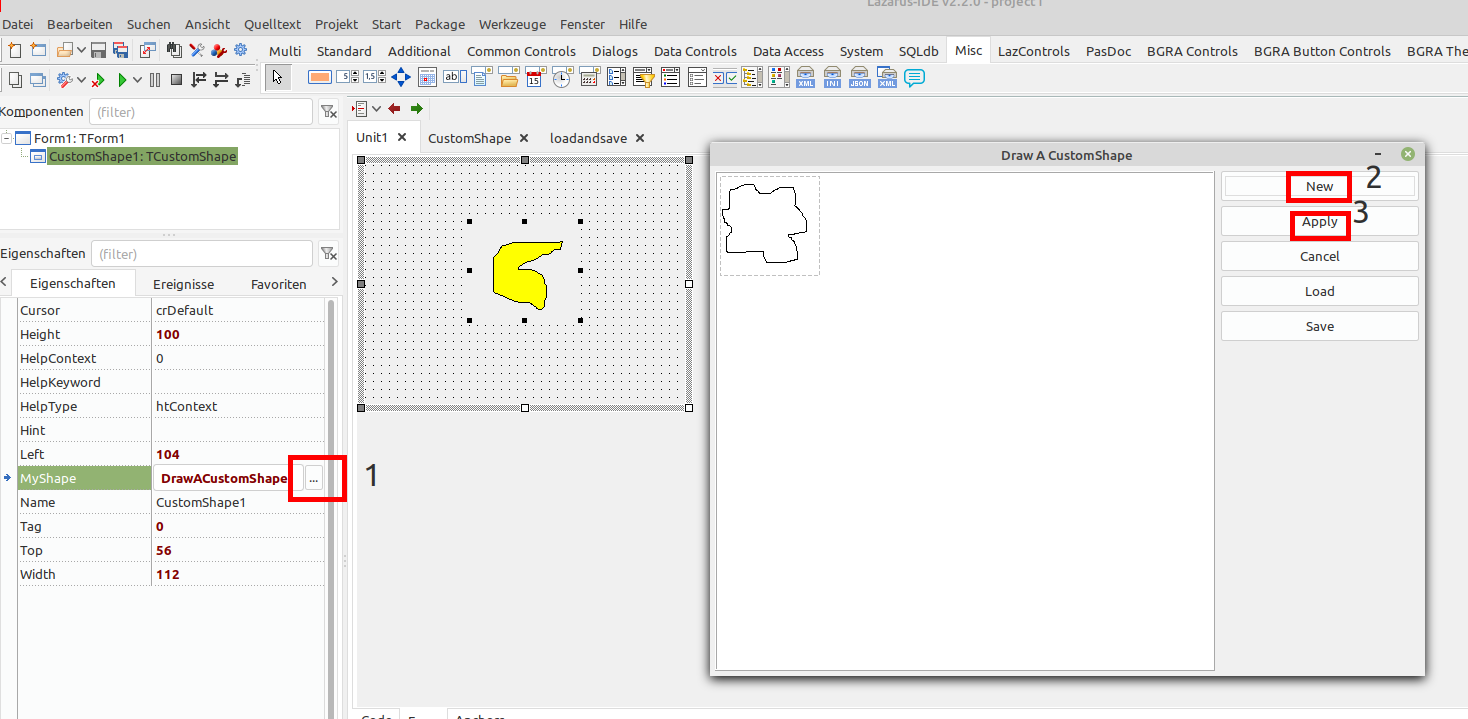Image resolution: width=1468 pixels, height=719 pixels.
Task: Click the New Unit toolbar icon
Action: coord(15,50)
